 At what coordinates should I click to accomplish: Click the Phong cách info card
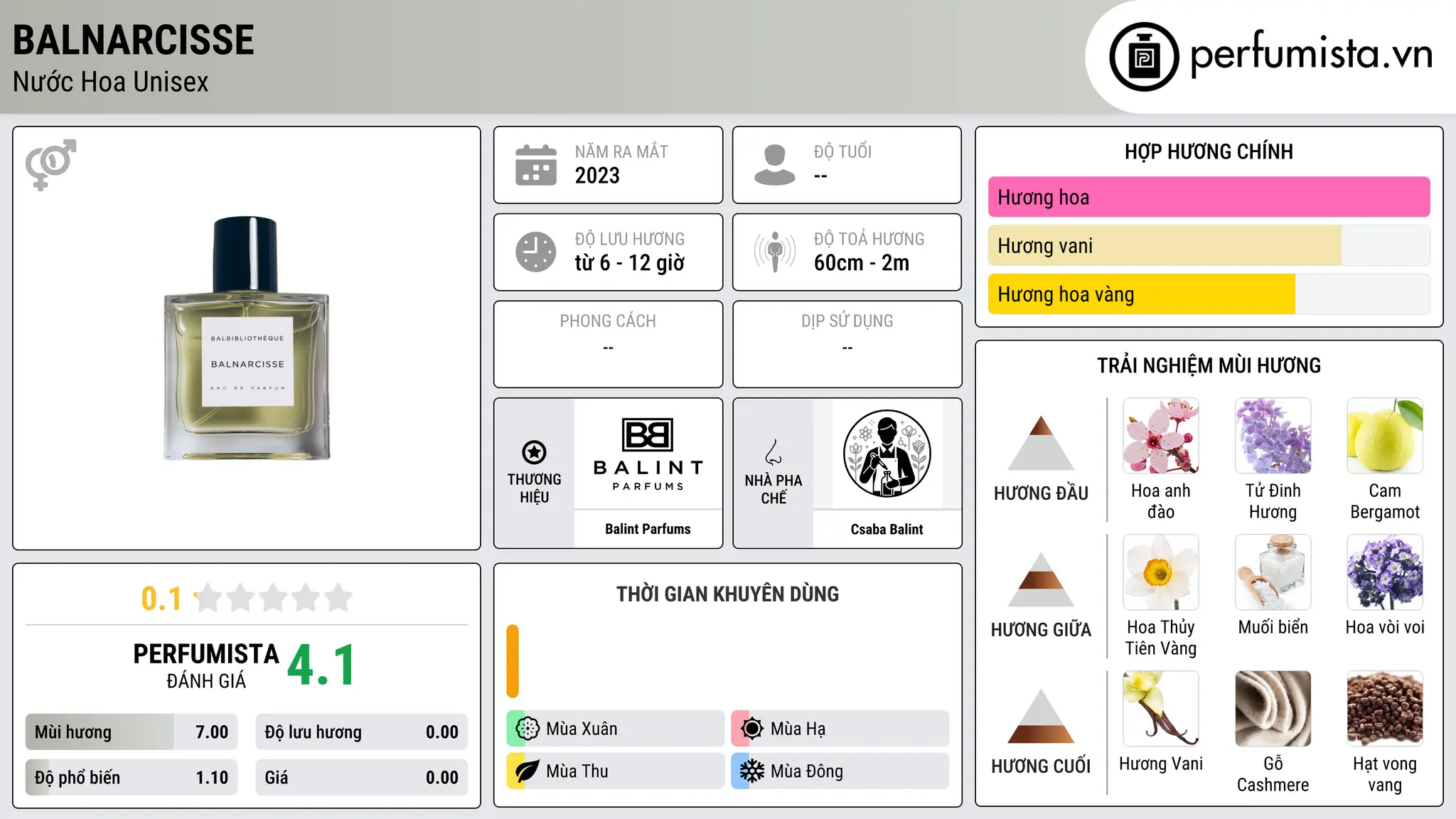(x=608, y=344)
